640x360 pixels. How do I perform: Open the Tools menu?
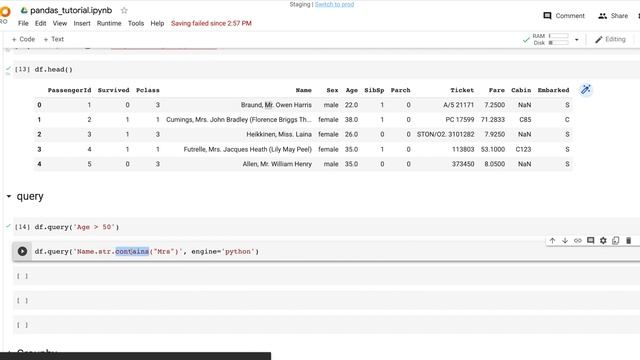click(x=136, y=23)
